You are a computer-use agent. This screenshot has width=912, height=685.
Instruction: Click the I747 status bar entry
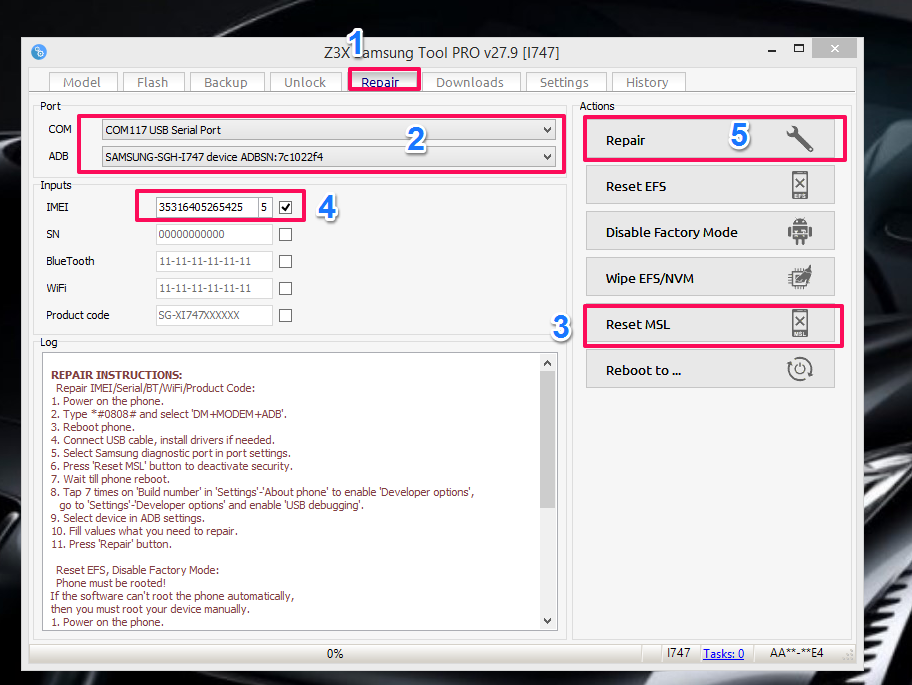[x=678, y=653]
